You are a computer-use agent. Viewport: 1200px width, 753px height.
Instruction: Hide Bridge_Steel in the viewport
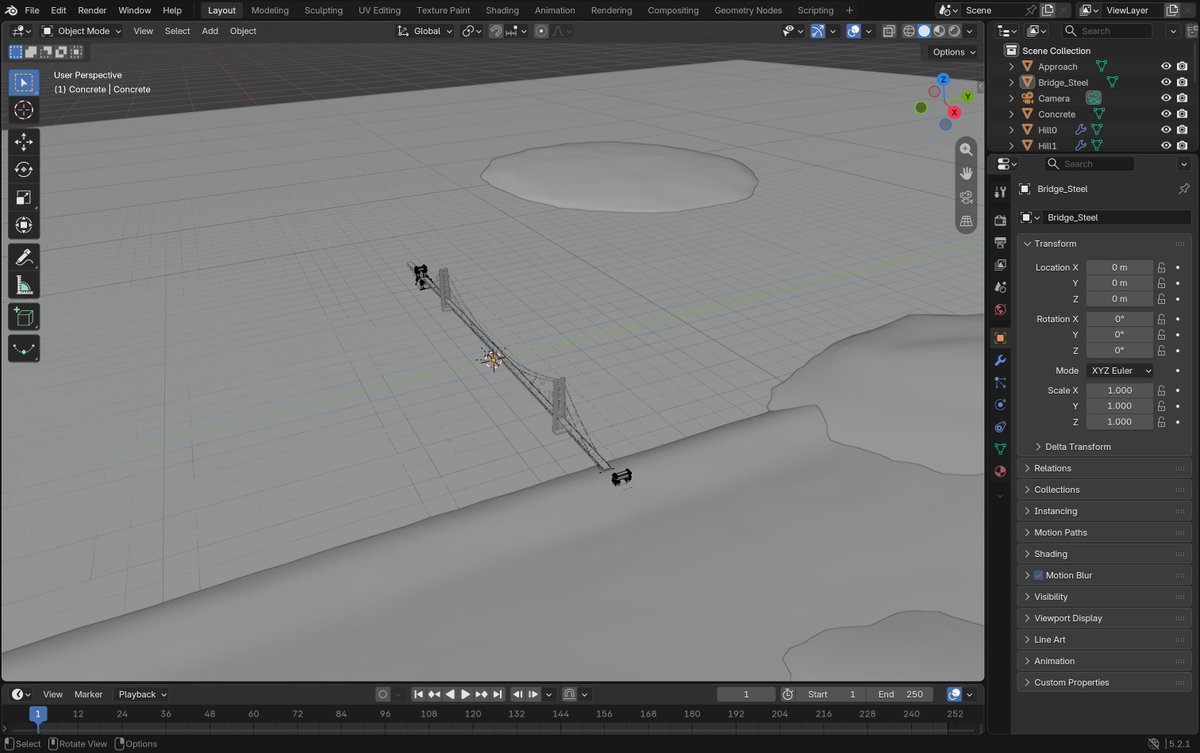1165,83
